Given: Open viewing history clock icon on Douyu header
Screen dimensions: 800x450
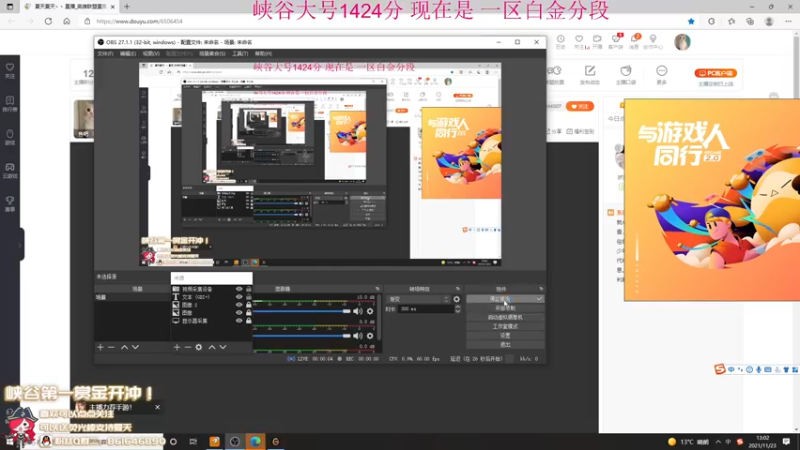Looking at the screenshot, I should (x=561, y=42).
